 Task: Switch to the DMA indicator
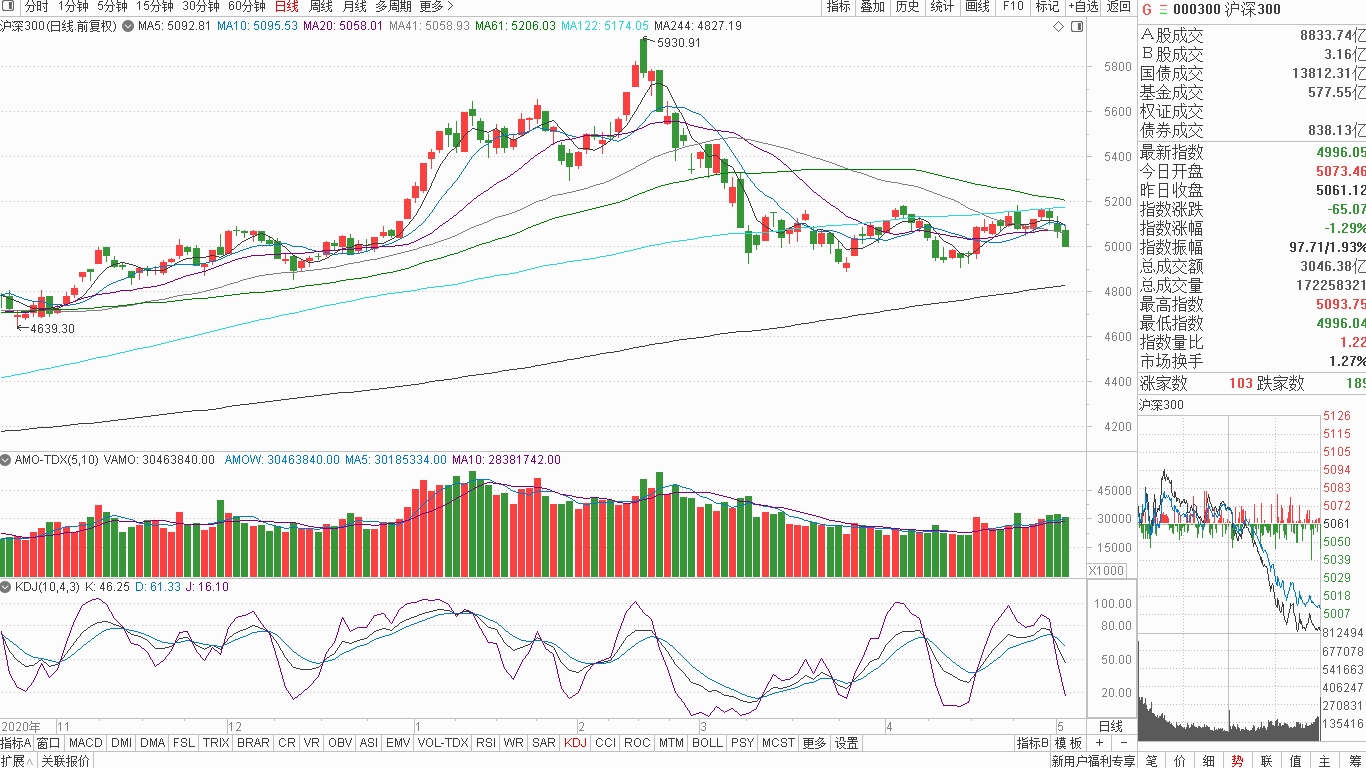(x=153, y=743)
